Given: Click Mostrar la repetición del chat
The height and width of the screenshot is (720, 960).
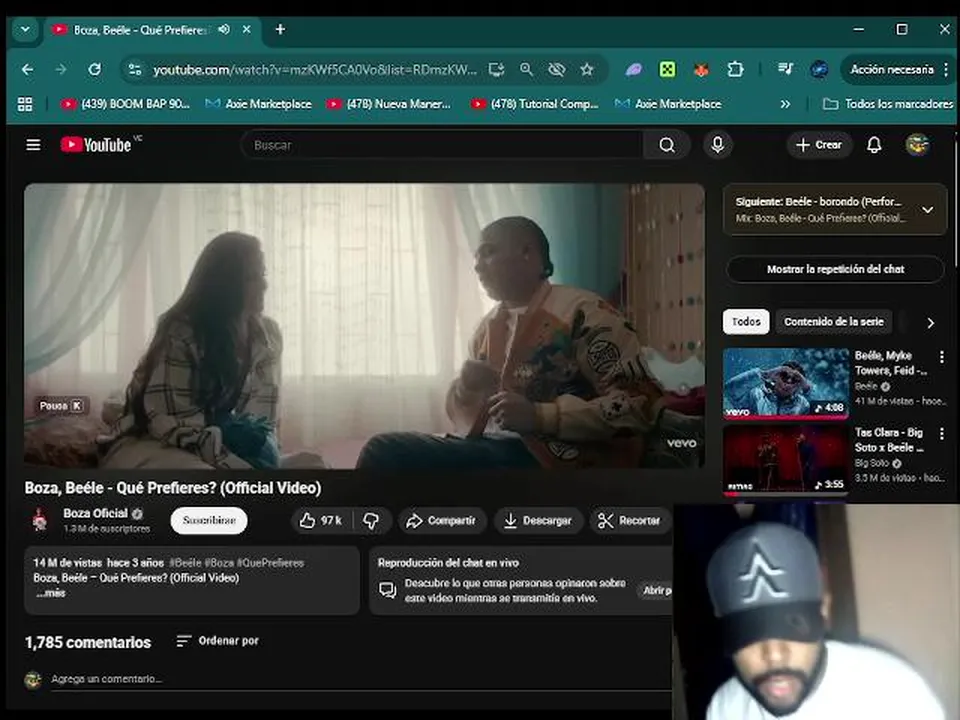Looking at the screenshot, I should click(x=835, y=269).
